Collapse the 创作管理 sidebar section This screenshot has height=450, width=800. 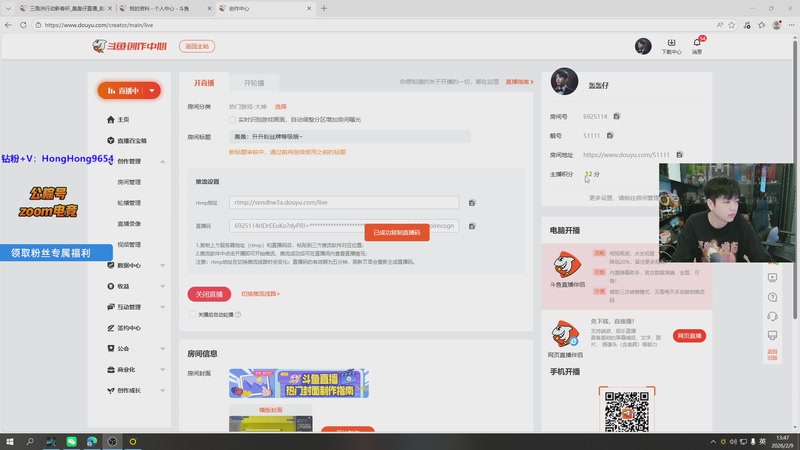(162, 161)
